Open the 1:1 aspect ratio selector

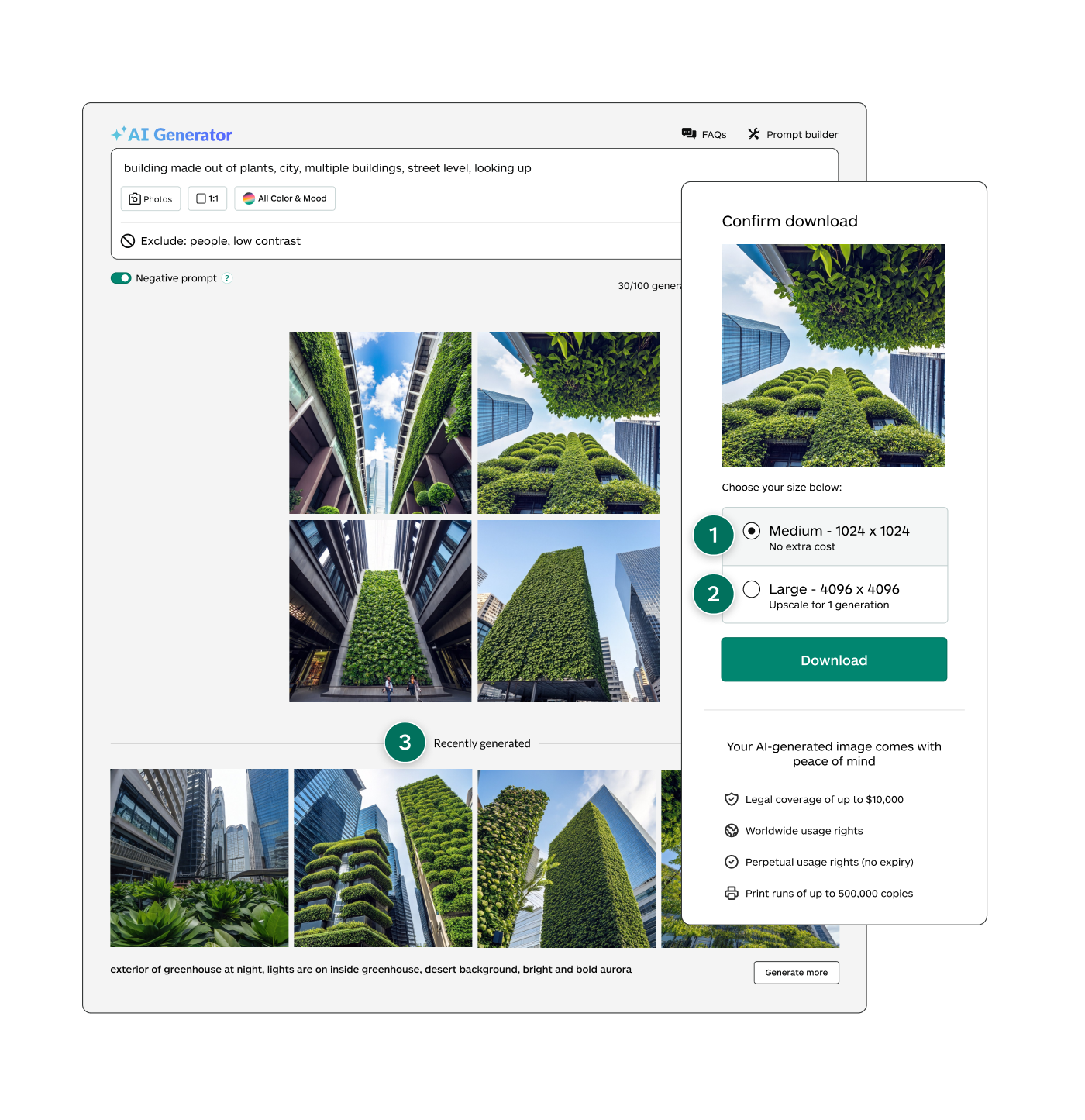(x=207, y=198)
